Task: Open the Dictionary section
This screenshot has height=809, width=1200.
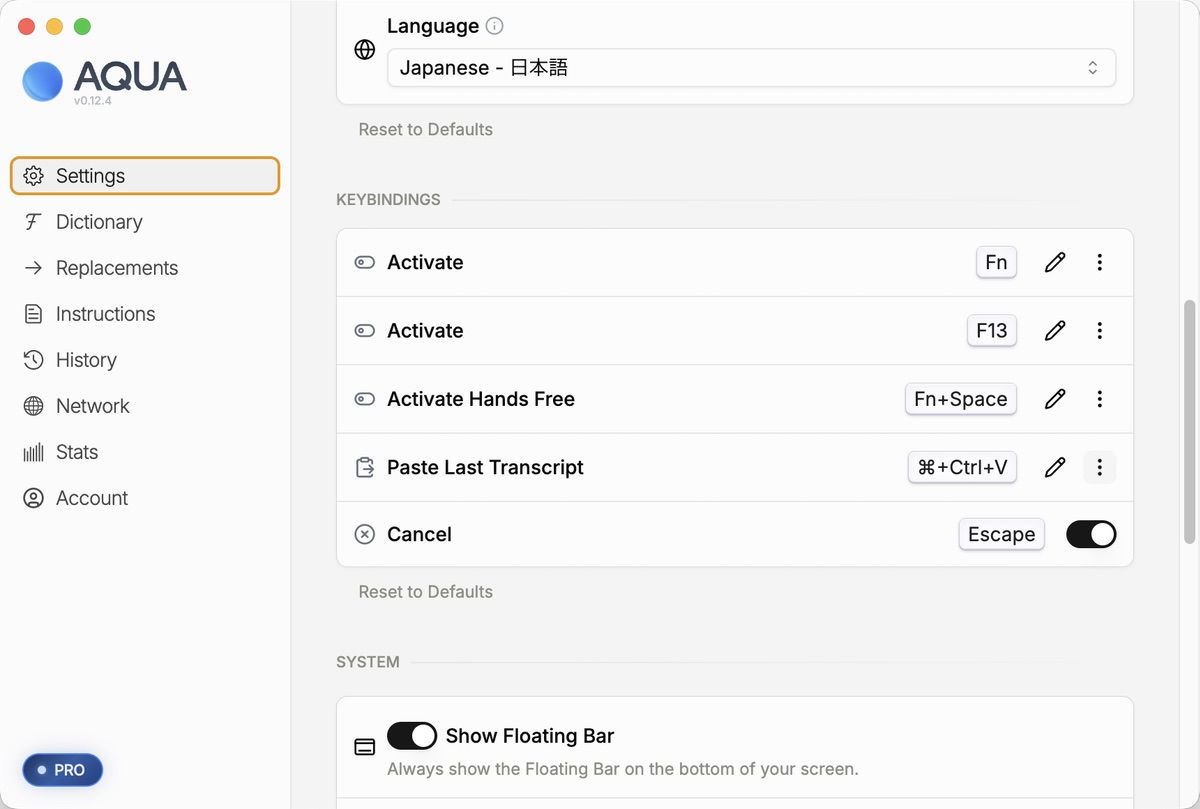Action: 99,222
